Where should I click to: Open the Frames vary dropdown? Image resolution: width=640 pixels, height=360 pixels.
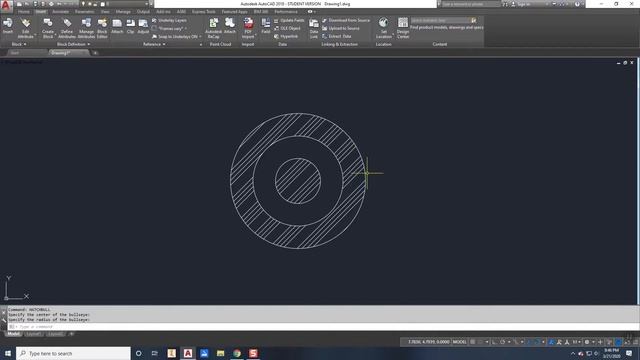pos(169,29)
